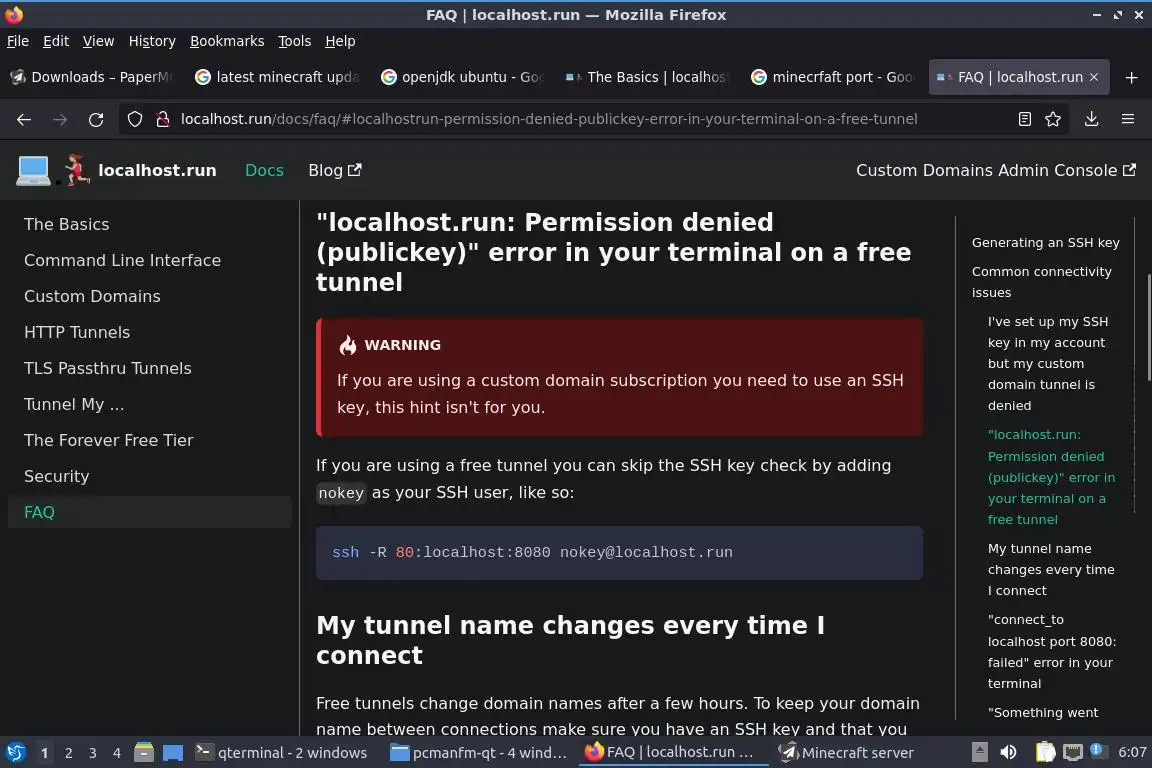
Task: Switch to the openjdk ubuntu Google tab
Action: coord(464,77)
